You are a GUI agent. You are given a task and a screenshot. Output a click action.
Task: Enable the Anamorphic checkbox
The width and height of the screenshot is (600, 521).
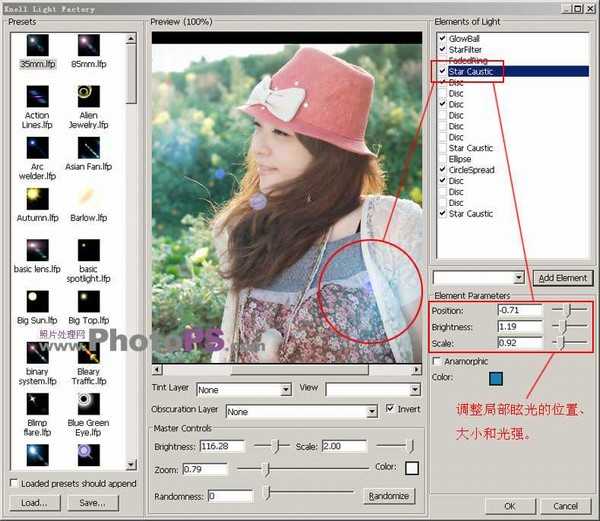pyautogui.click(x=437, y=361)
